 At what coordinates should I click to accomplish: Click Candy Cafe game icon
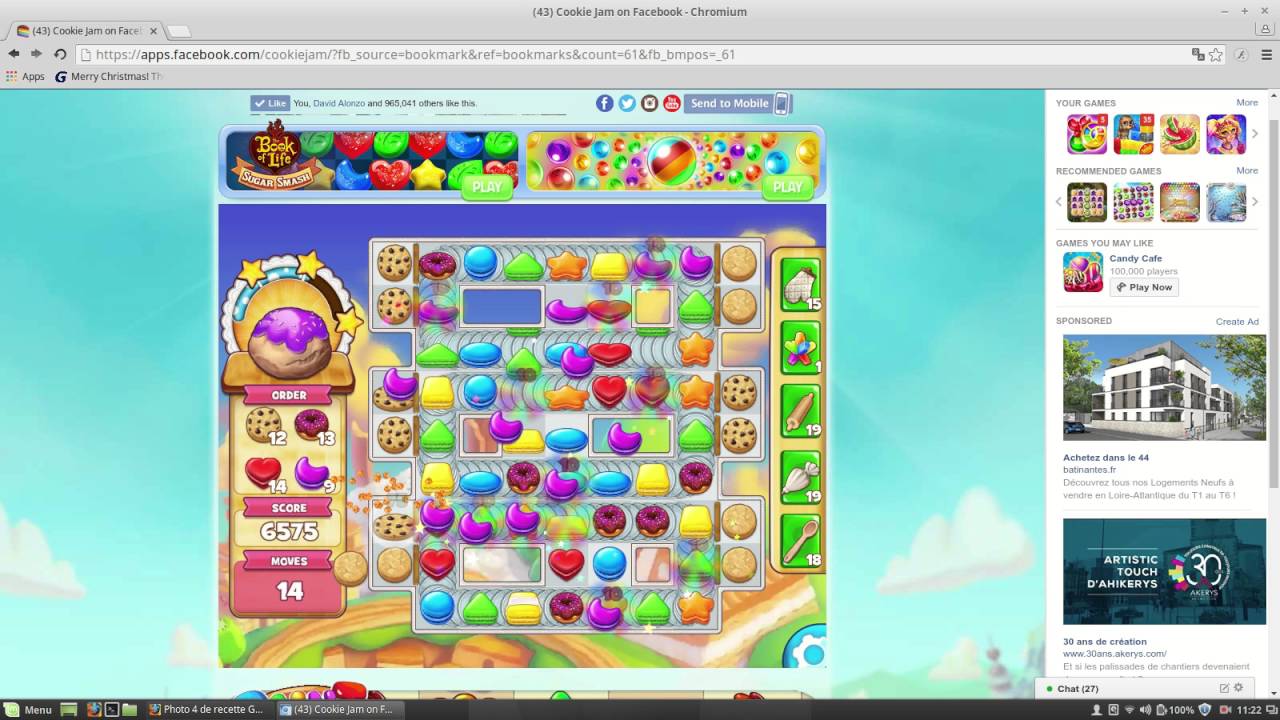click(x=1083, y=272)
